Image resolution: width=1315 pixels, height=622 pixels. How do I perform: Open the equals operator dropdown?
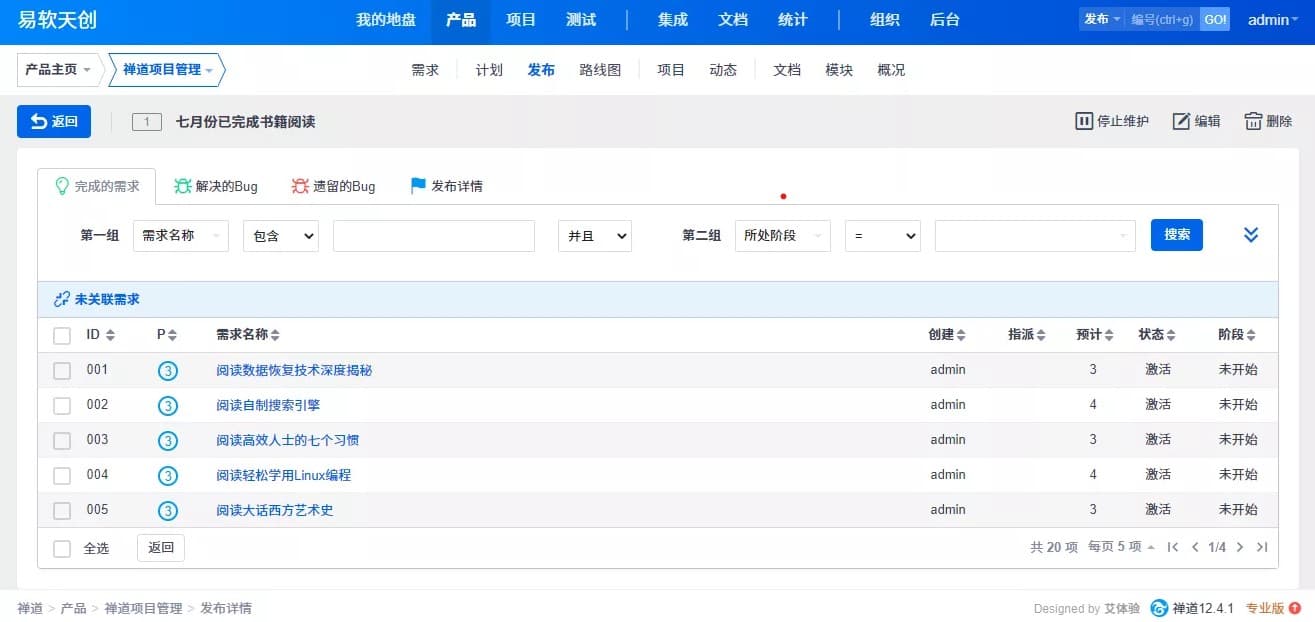click(x=883, y=235)
